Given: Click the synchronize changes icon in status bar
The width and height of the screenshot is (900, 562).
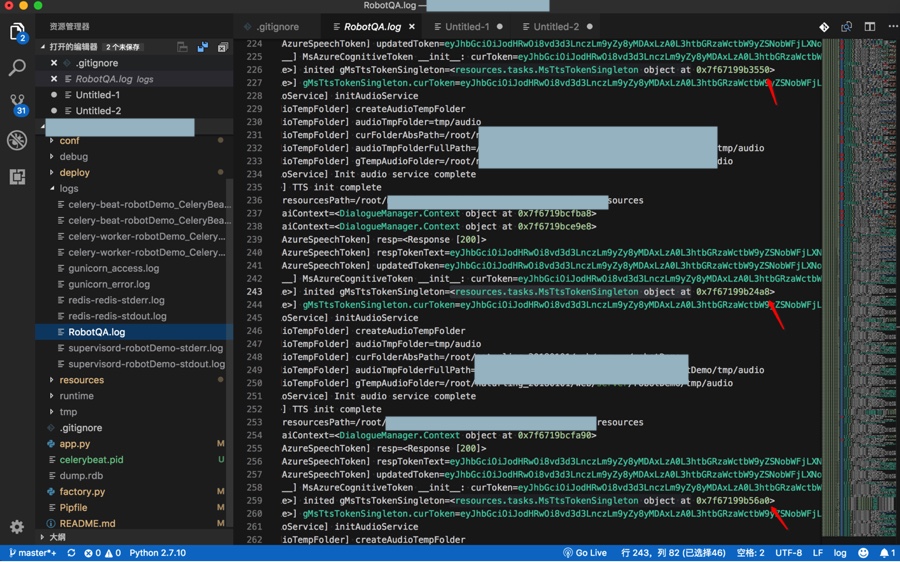Looking at the screenshot, I should (x=71, y=553).
